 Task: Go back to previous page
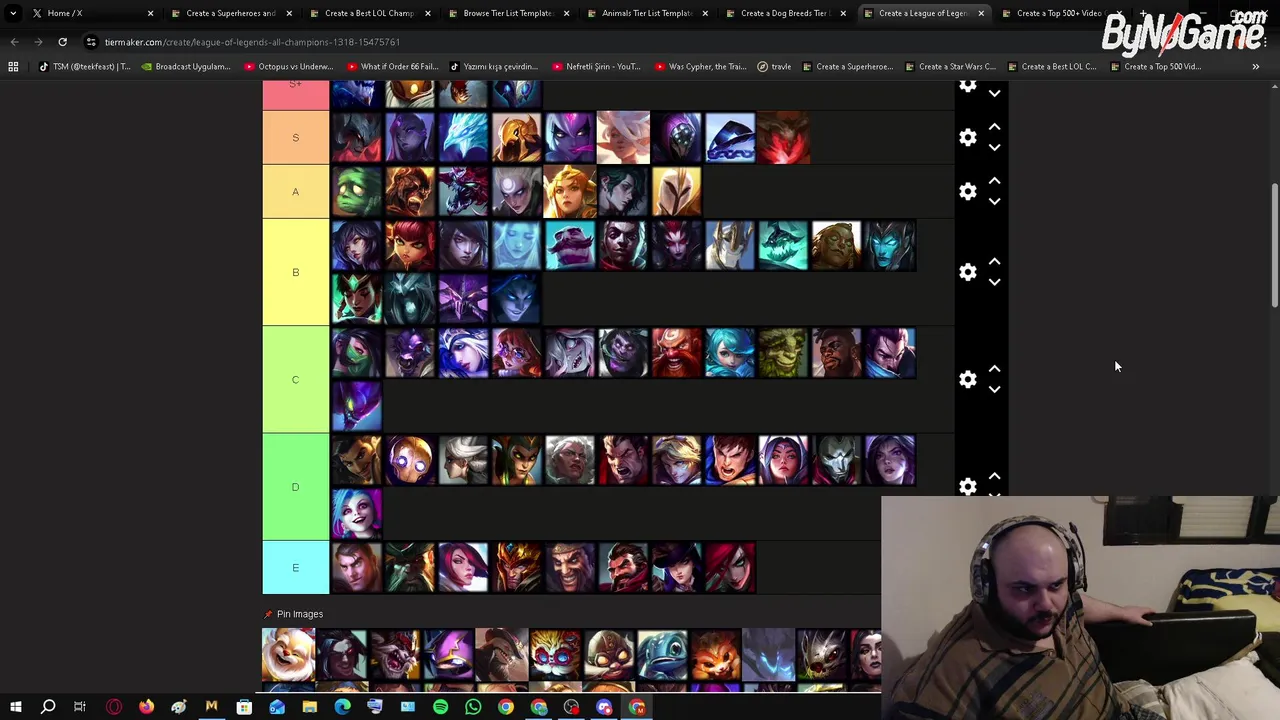pyautogui.click(x=14, y=42)
